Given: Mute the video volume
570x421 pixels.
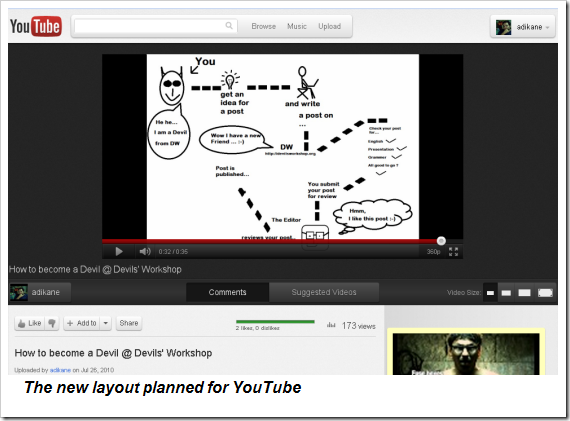Looking at the screenshot, I should point(145,251).
